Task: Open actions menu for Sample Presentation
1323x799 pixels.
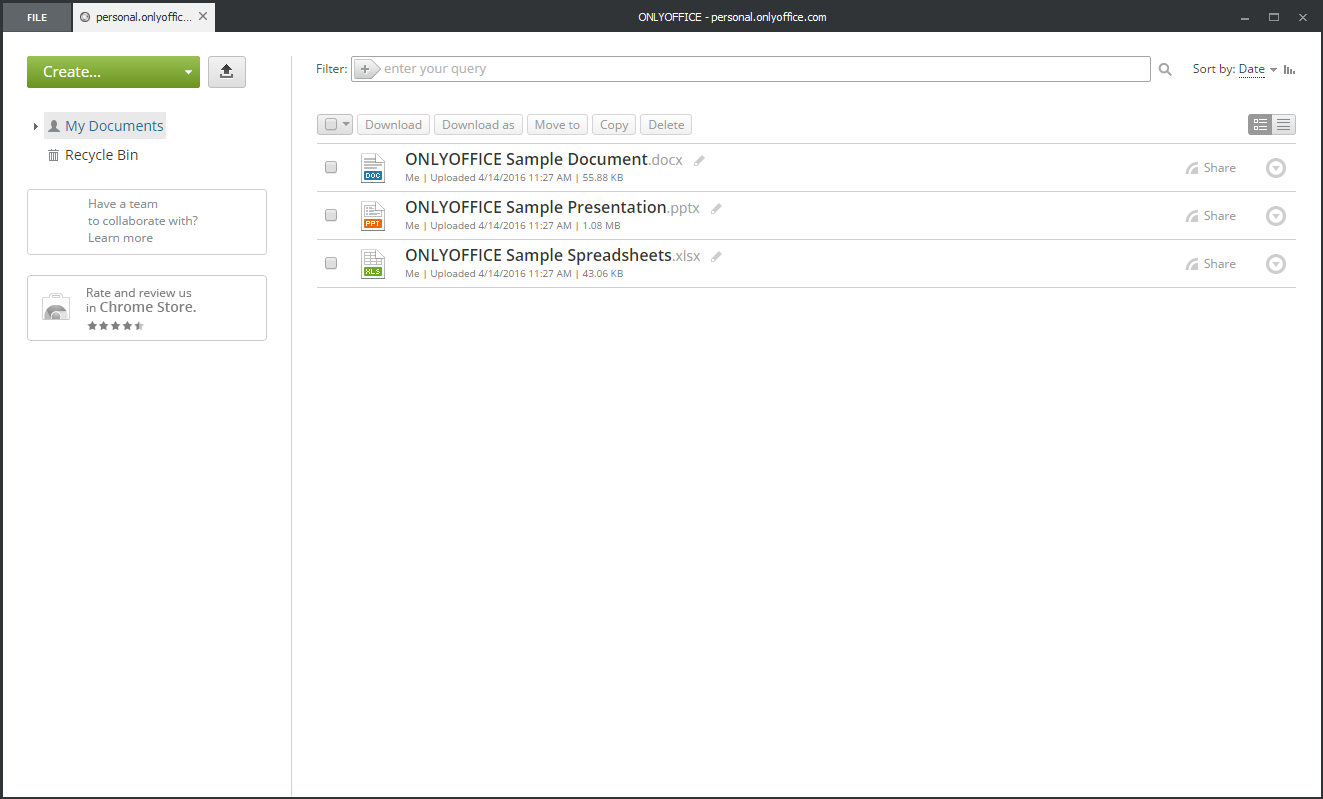Action: coord(1275,216)
